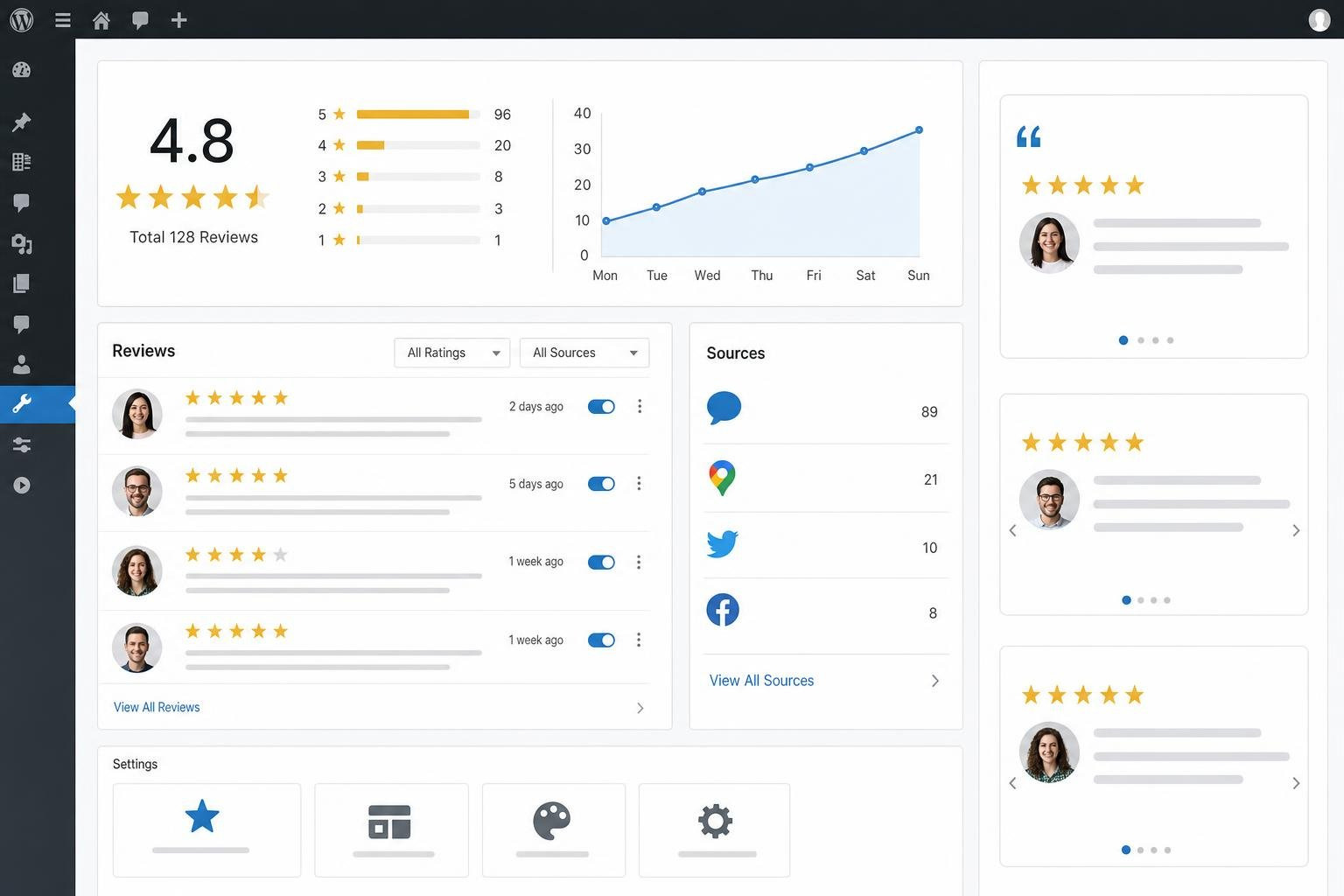Screen dimensions: 1344x896
Task: Click the "Sources" panel heading
Action: click(736, 353)
